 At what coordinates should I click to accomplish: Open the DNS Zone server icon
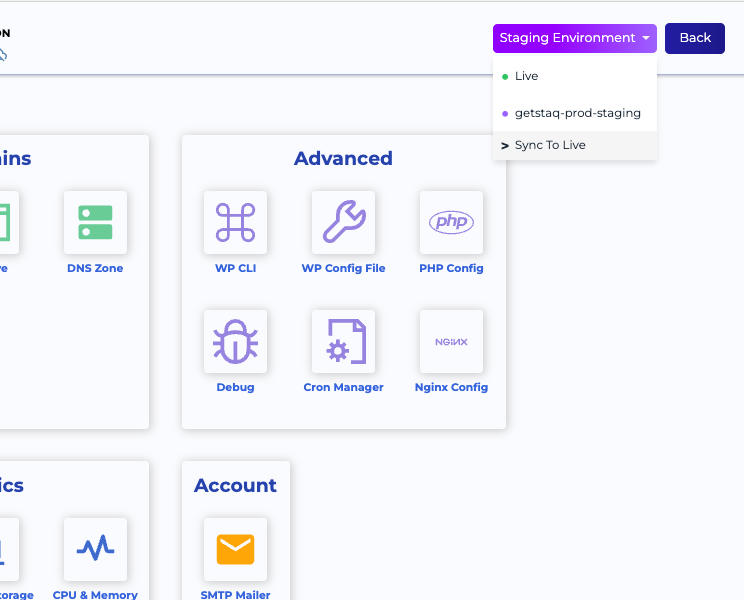click(x=95, y=222)
